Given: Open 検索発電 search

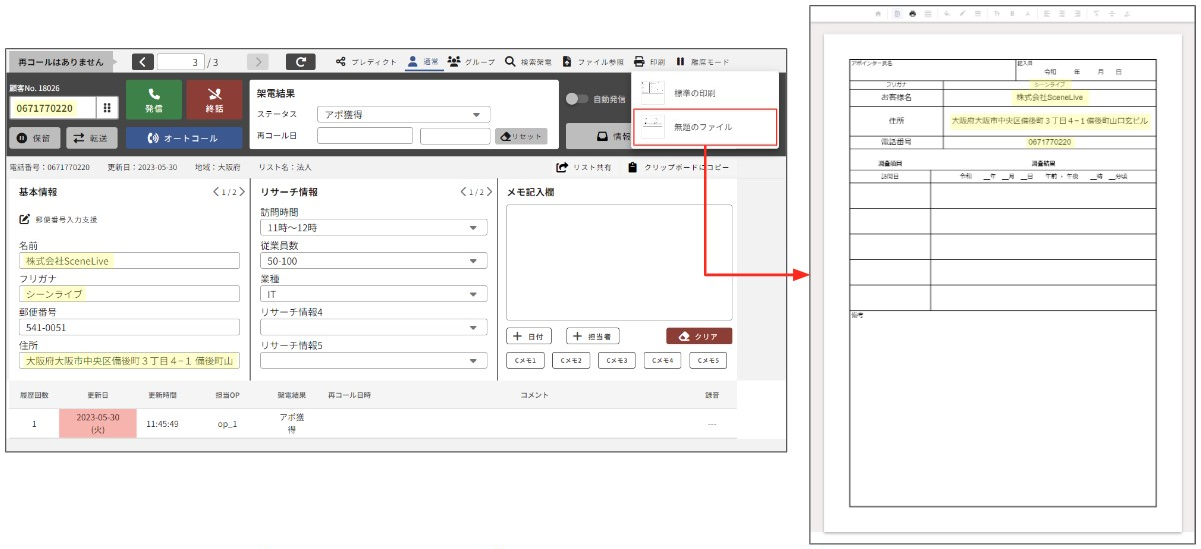Looking at the screenshot, I should tap(528, 62).
